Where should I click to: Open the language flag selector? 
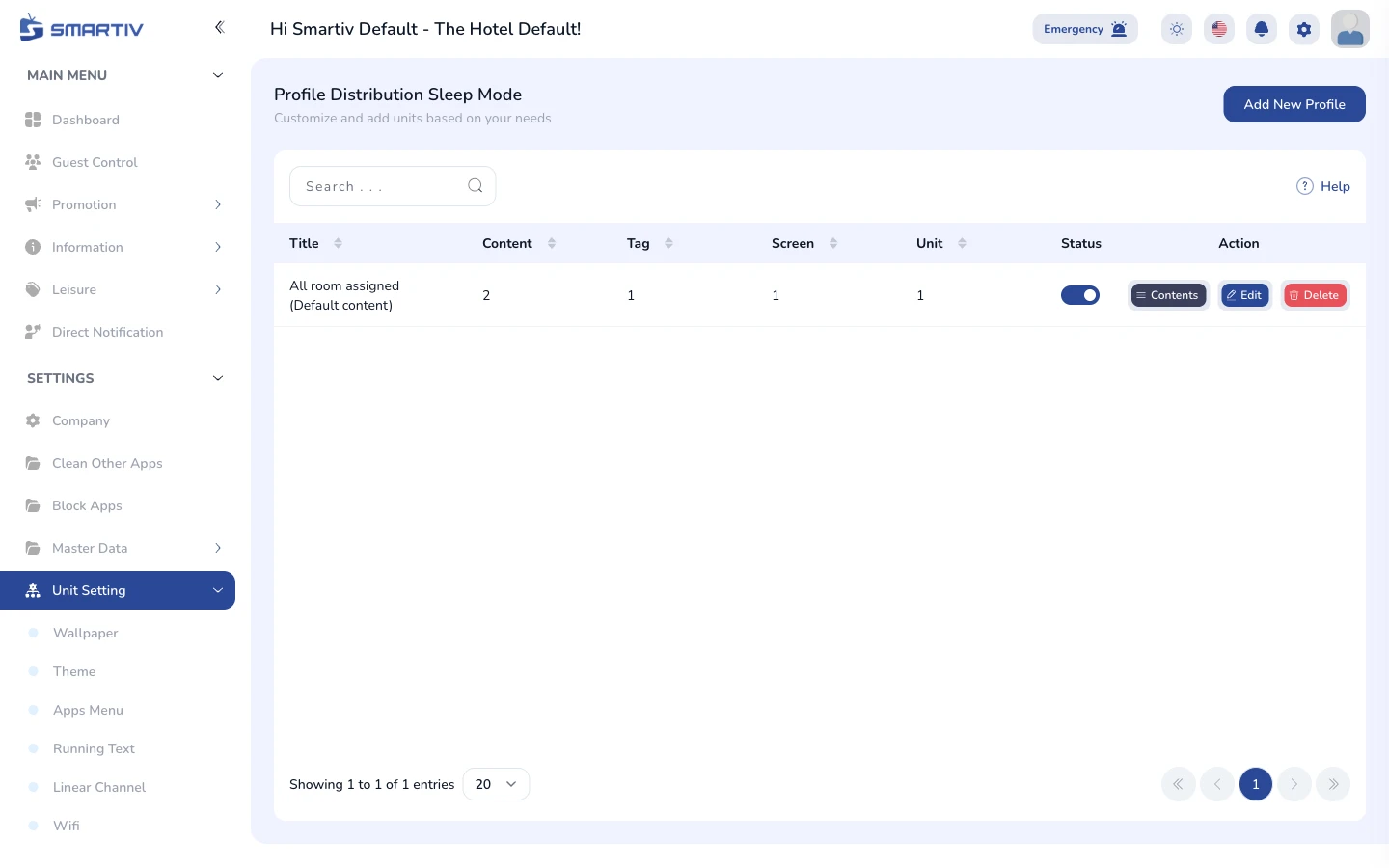coord(1219,29)
